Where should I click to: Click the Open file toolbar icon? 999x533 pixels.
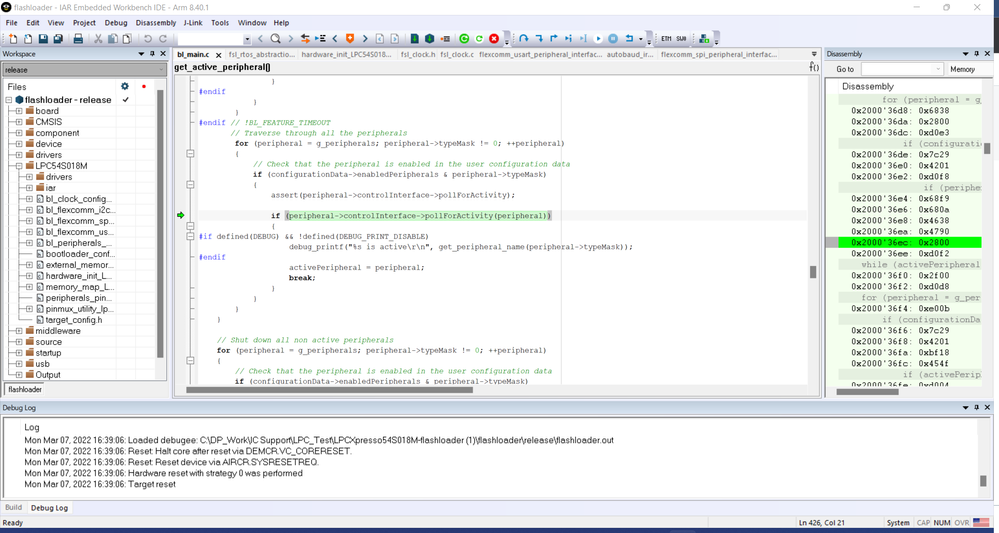point(27,39)
